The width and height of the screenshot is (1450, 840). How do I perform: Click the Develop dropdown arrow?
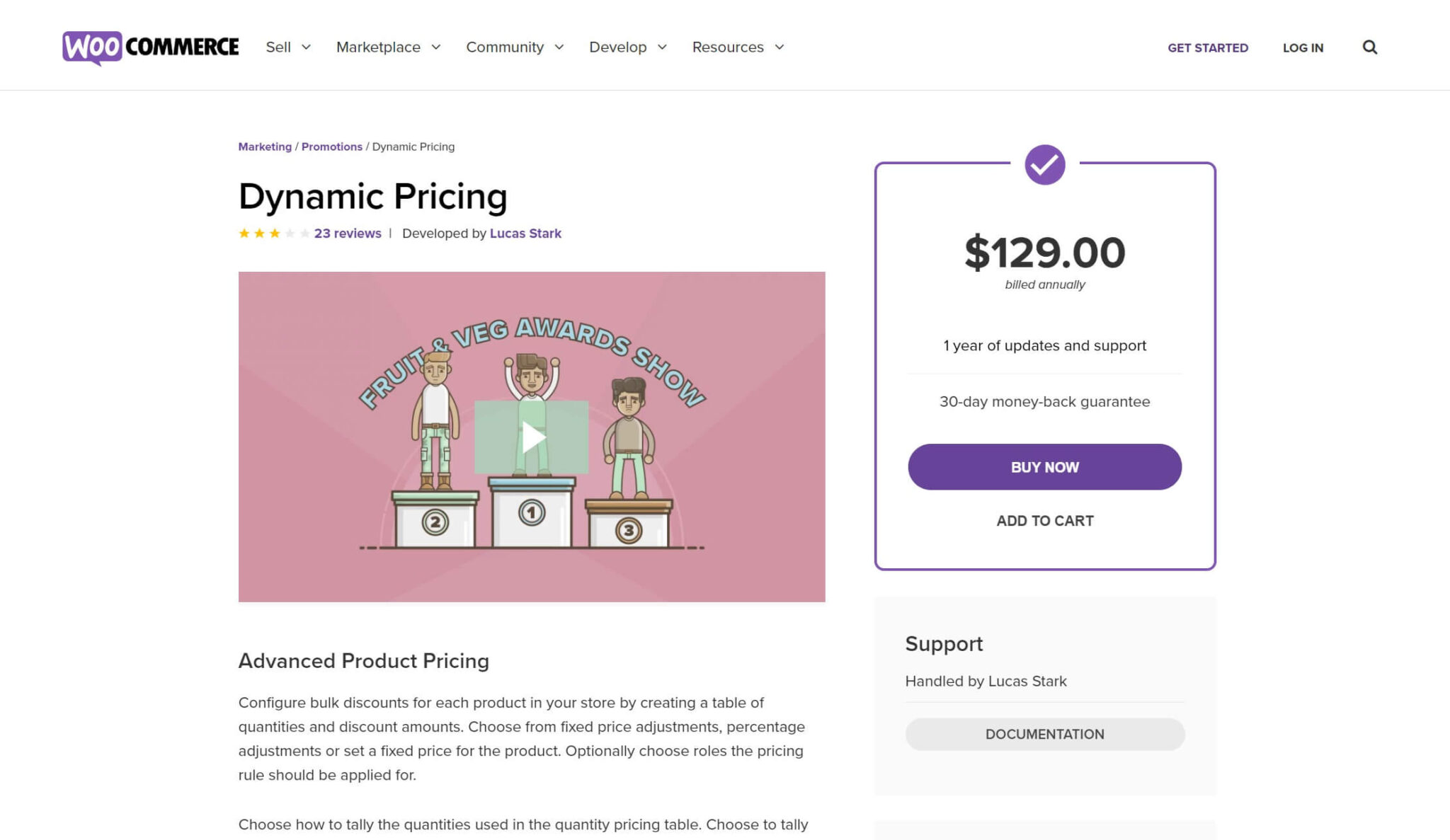click(x=659, y=47)
